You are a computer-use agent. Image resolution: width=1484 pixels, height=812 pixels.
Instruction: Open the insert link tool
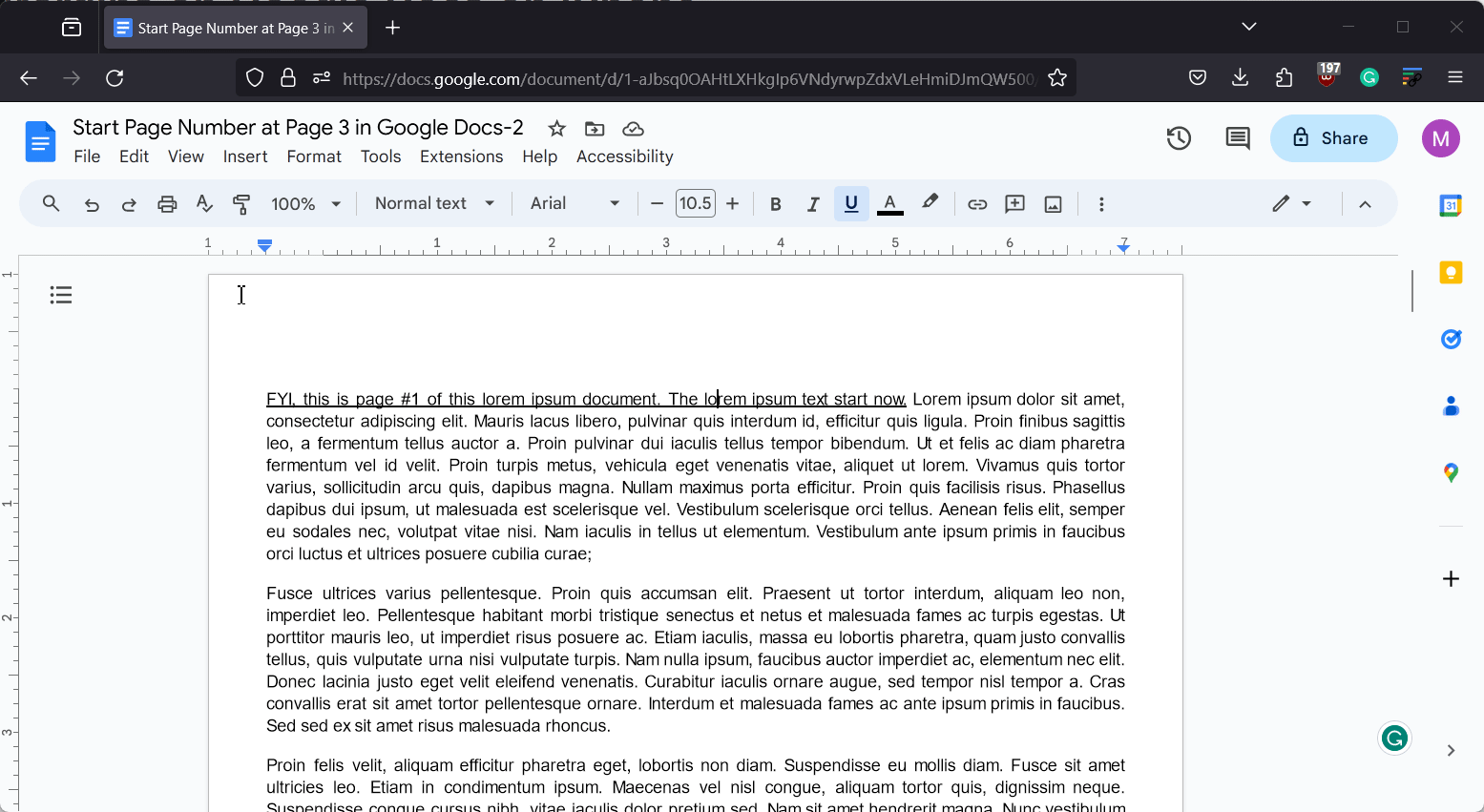[976, 204]
